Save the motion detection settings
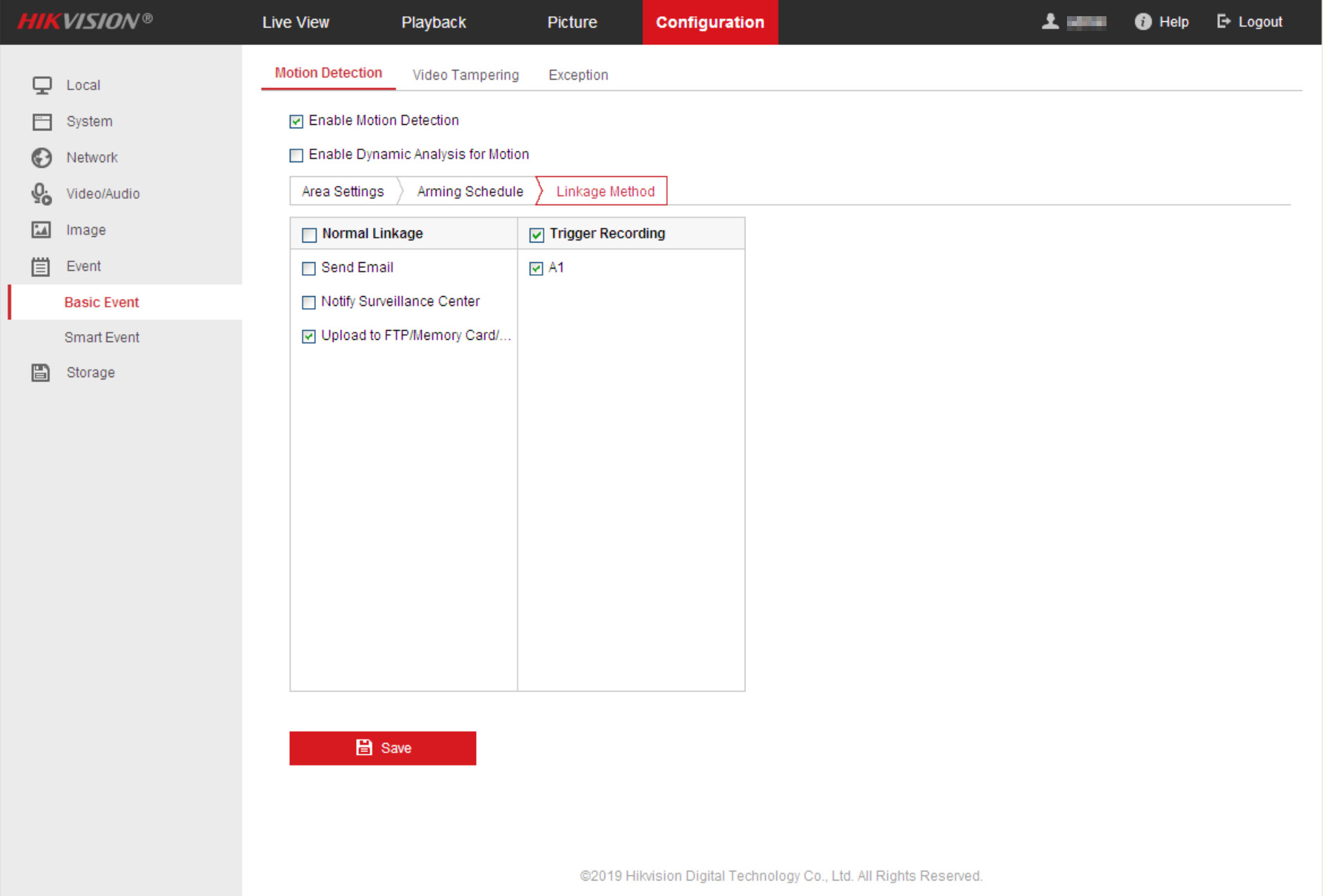 (x=383, y=748)
